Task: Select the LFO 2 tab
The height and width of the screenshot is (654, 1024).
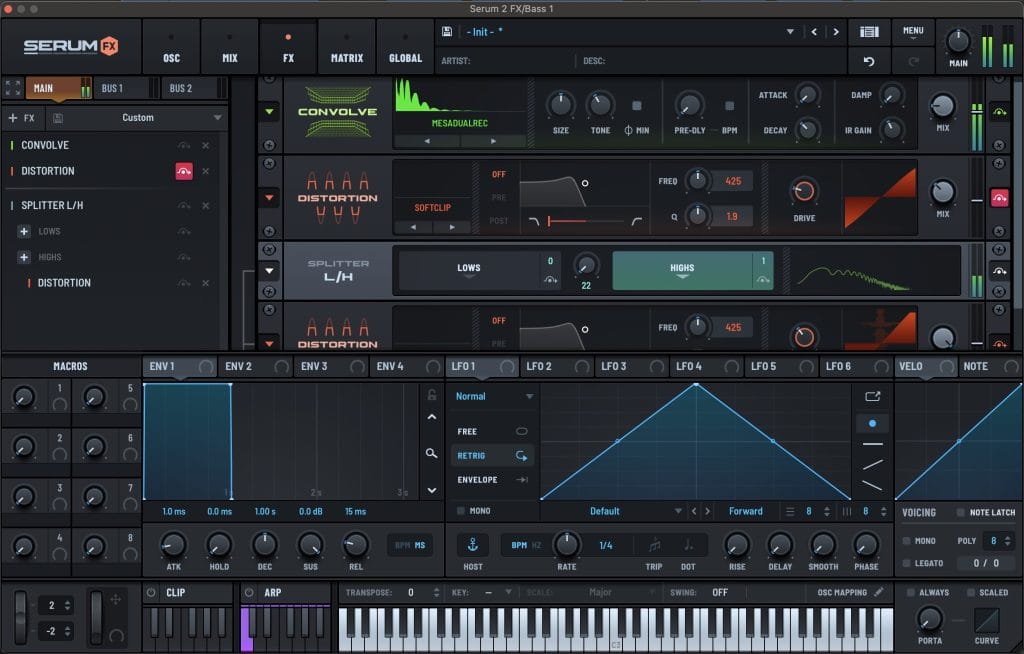Action: (x=556, y=367)
